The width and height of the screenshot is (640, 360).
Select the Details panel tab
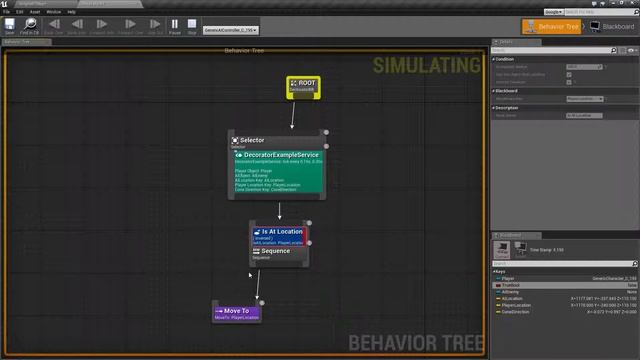pos(516,42)
